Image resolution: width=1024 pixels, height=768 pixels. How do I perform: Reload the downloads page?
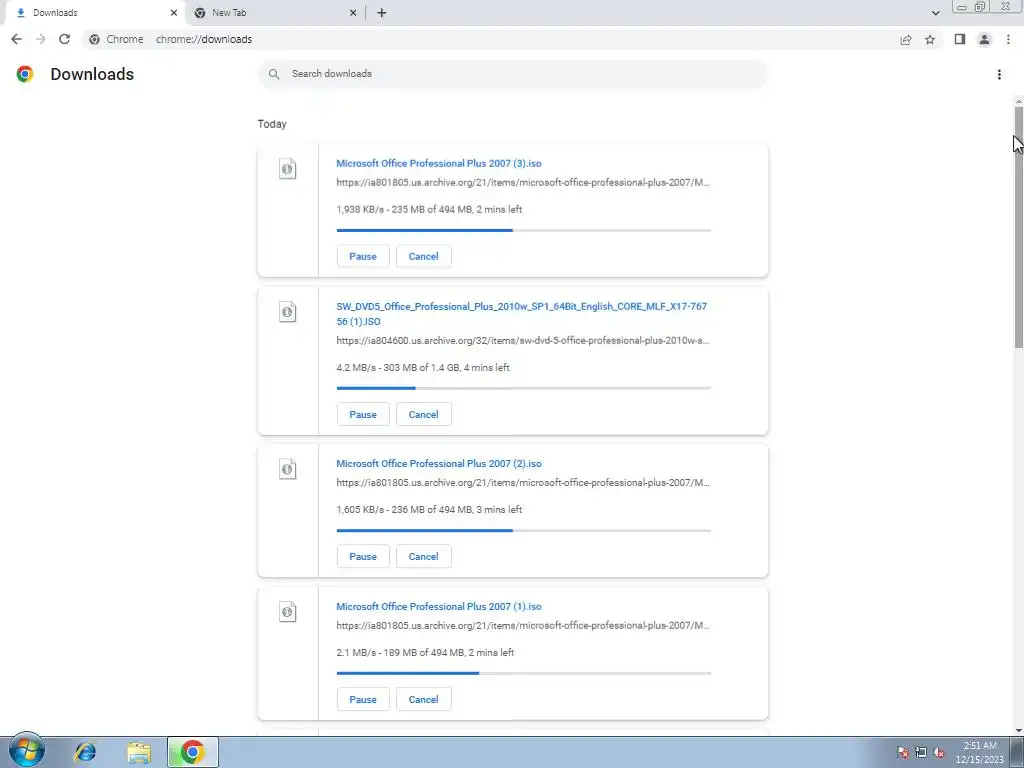(x=64, y=39)
